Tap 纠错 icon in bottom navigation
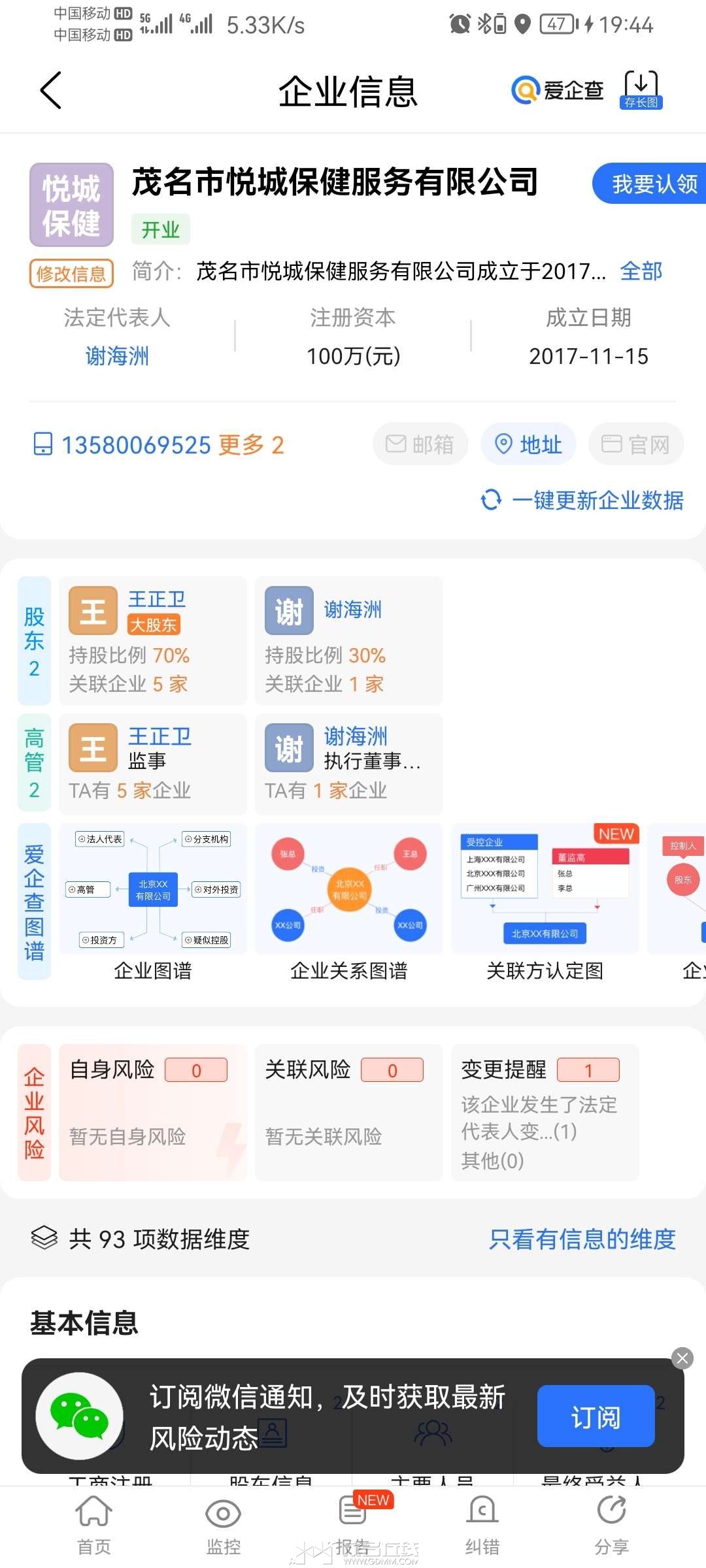Image resolution: width=706 pixels, height=1568 pixels. (x=482, y=1526)
